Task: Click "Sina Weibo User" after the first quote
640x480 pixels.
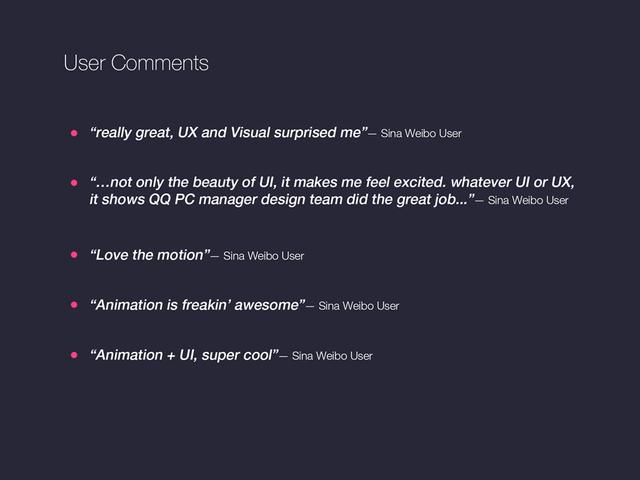Action: pos(421,133)
